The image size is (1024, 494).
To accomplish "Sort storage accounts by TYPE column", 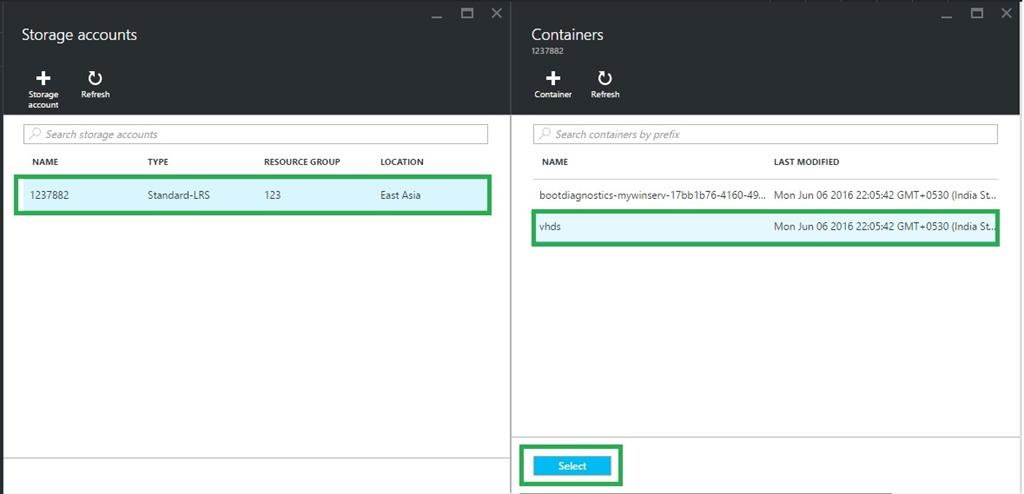I will 158,162.
